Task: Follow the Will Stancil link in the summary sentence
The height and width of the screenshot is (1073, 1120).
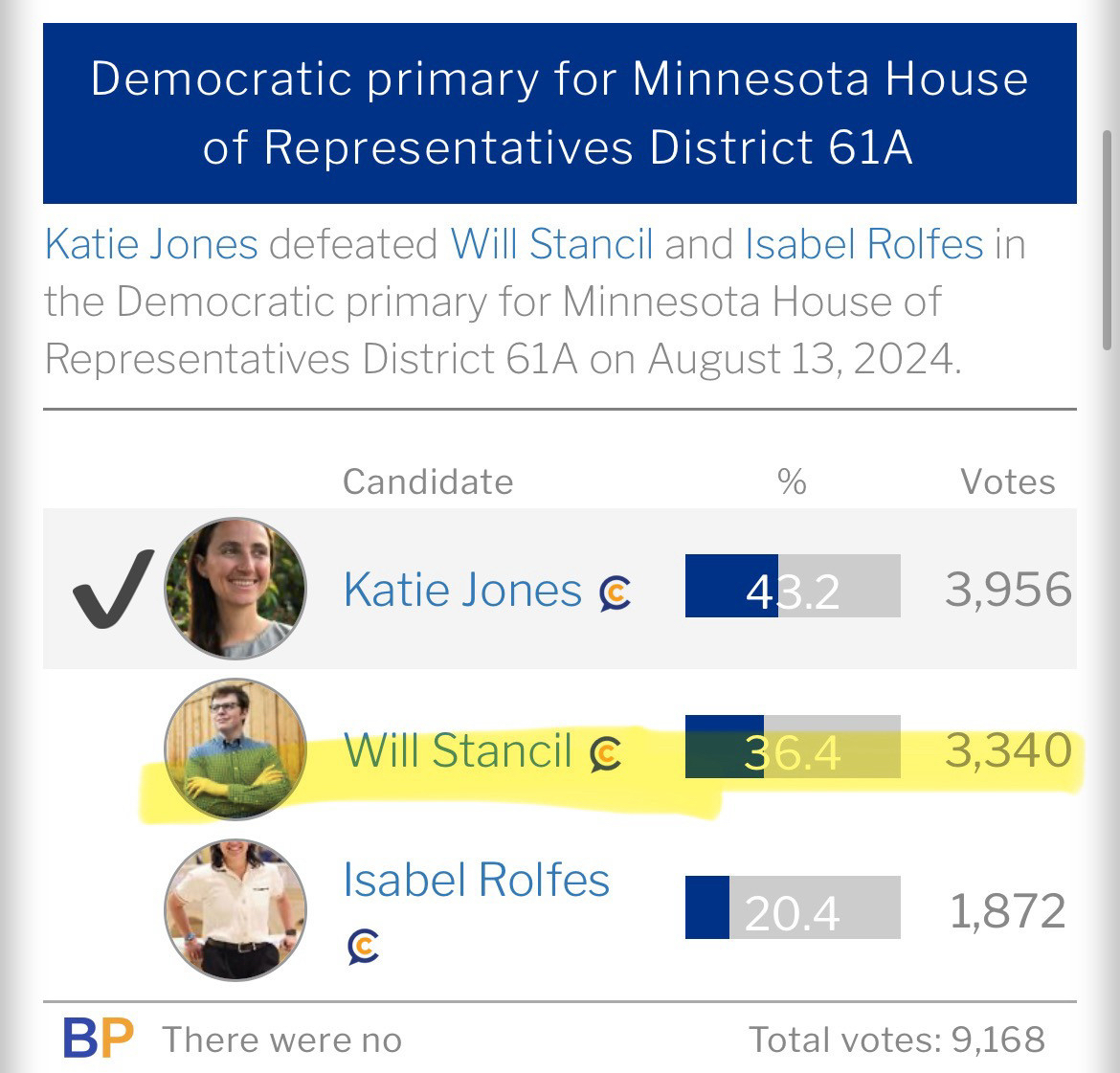Action: pyautogui.click(x=551, y=244)
